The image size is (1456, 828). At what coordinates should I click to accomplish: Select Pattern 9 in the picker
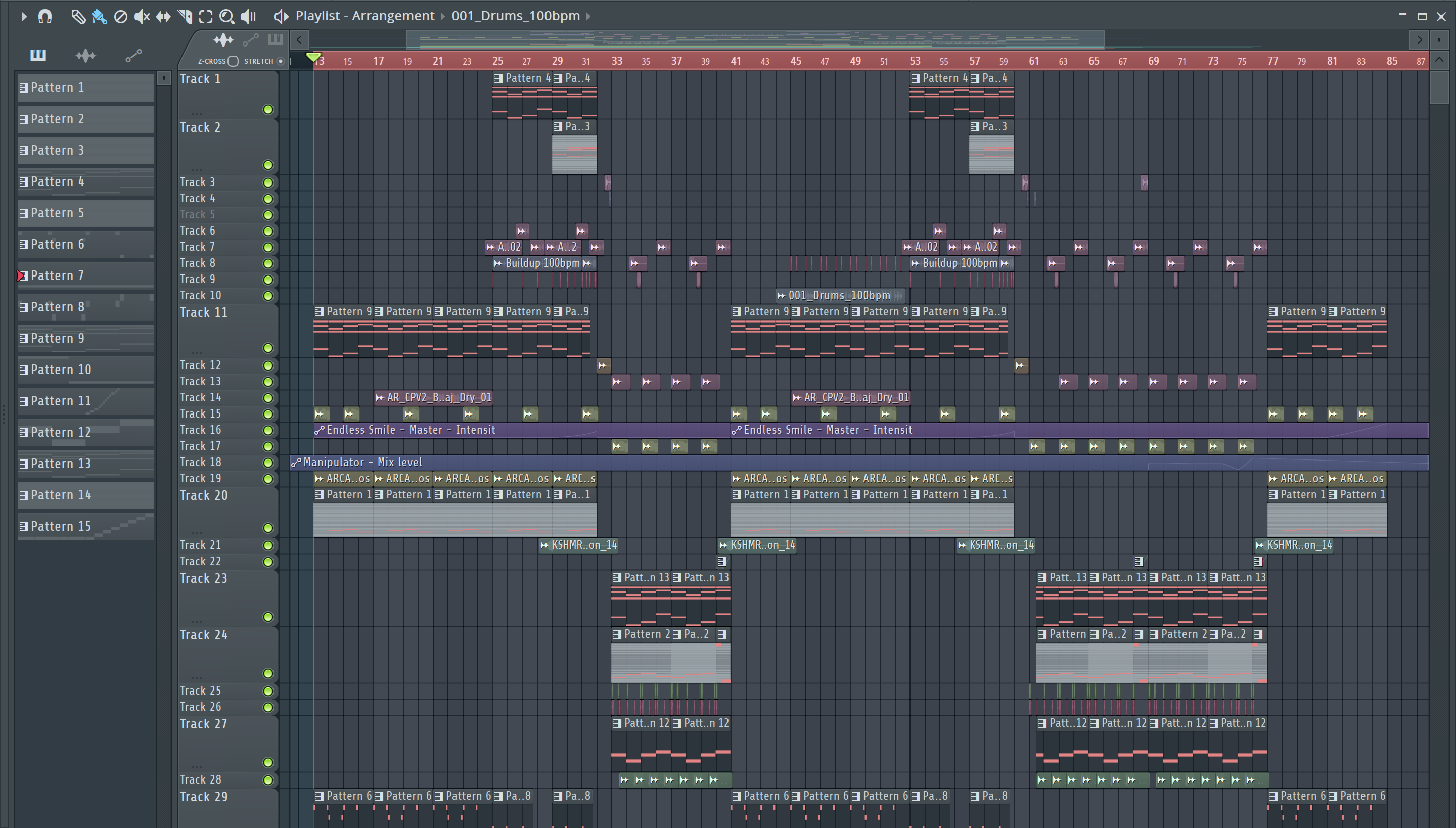pos(85,338)
